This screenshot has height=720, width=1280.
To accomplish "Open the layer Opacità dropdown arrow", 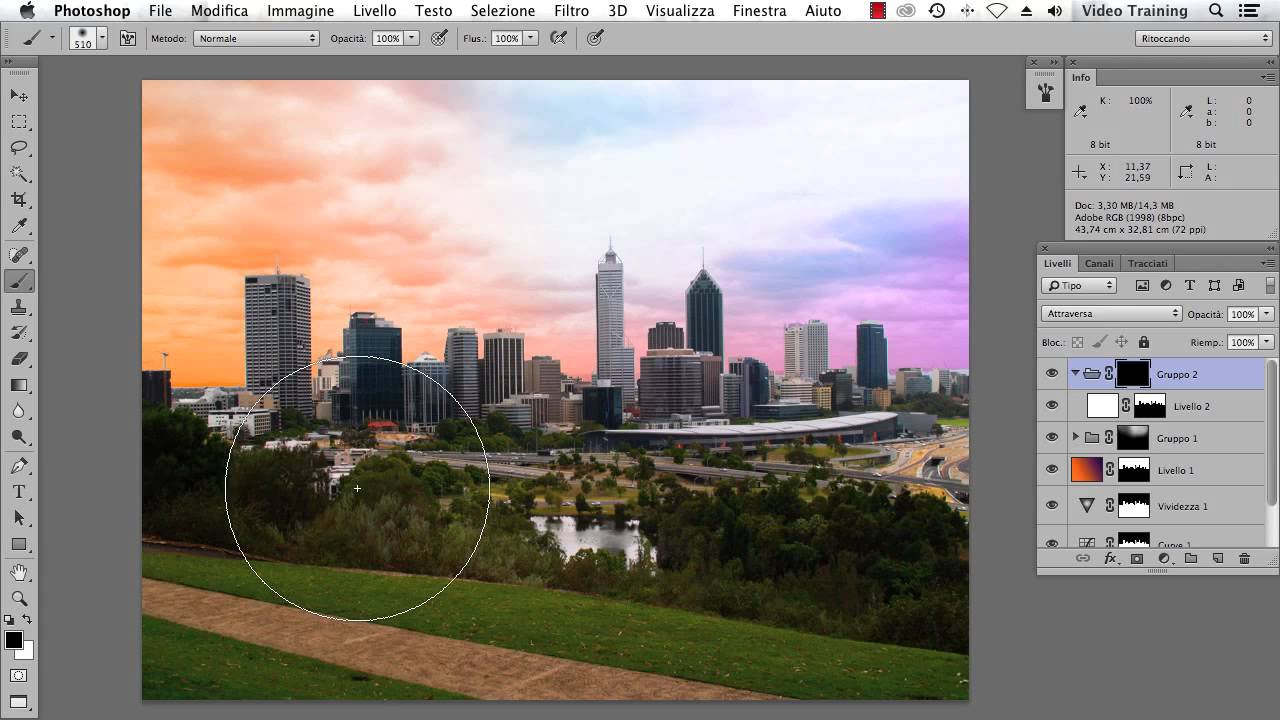I will tap(1267, 314).
